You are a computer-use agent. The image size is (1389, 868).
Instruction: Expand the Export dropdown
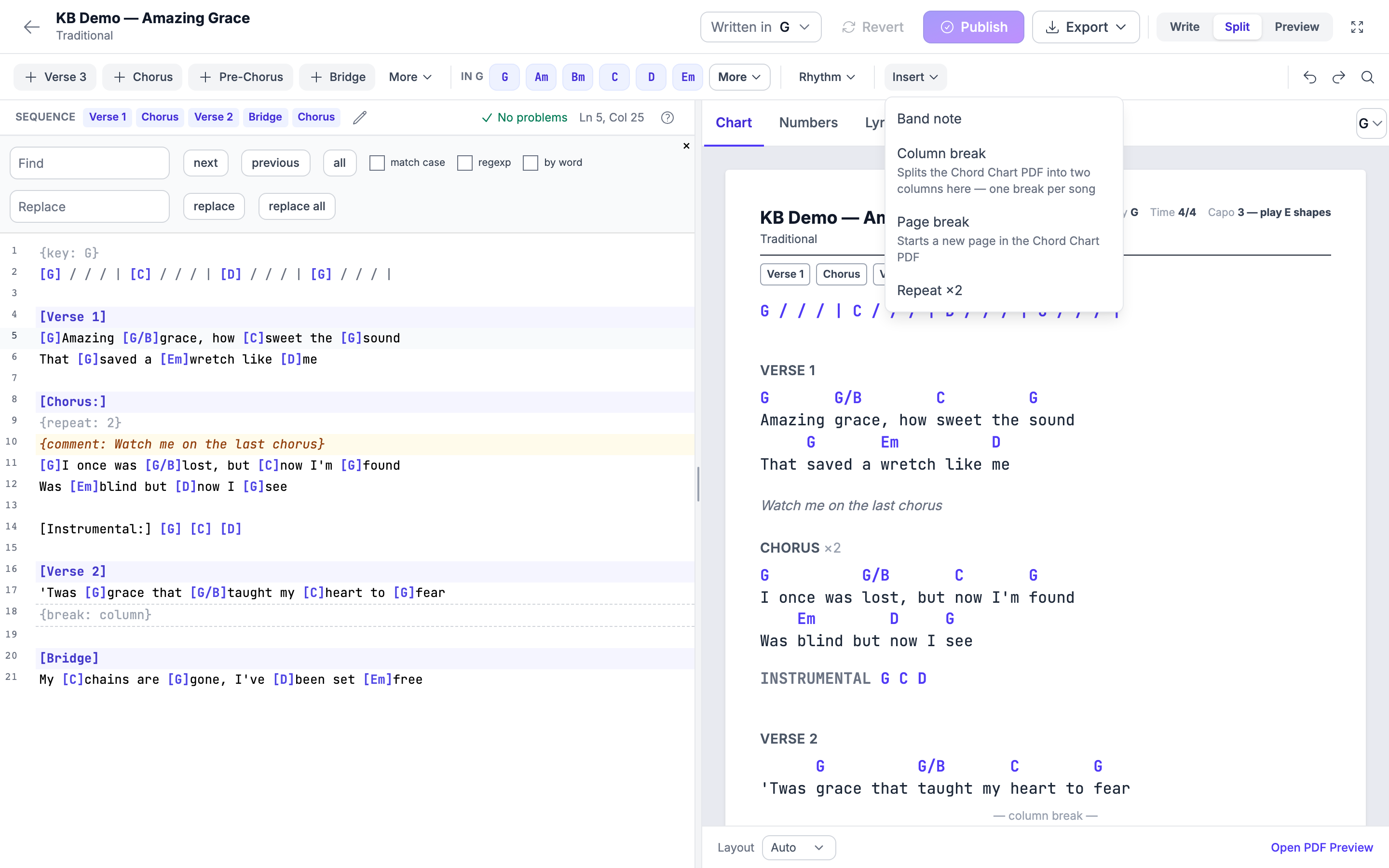tap(1085, 27)
